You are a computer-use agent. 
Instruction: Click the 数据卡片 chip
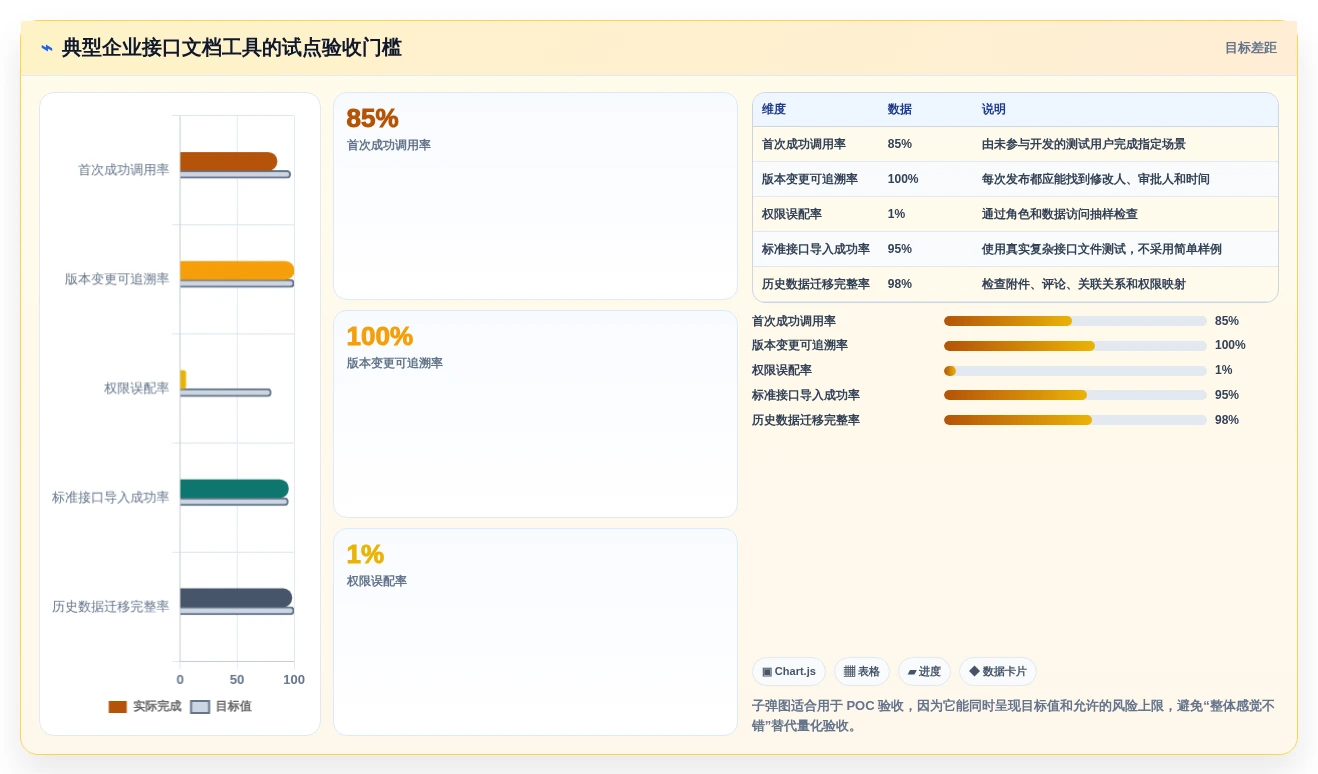[998, 672]
